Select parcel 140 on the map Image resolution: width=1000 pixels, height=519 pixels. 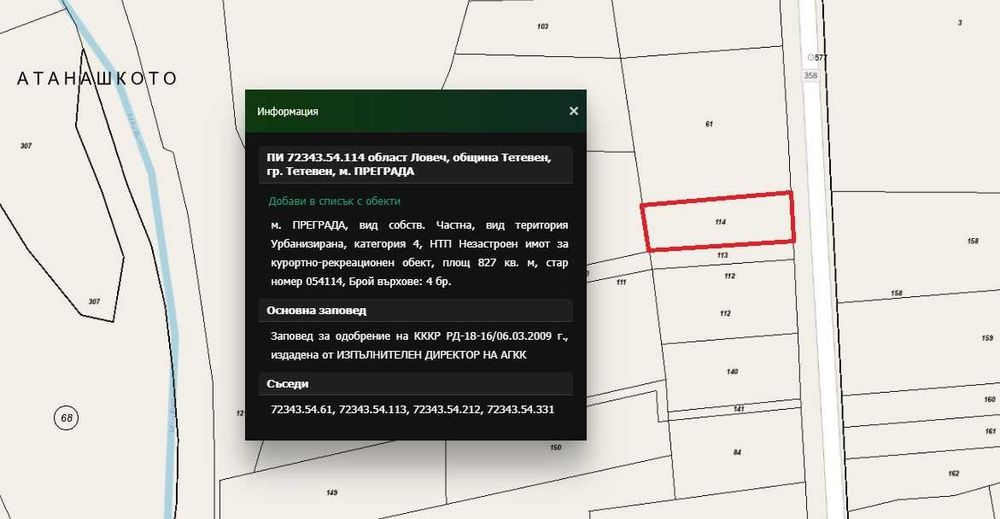tap(732, 372)
